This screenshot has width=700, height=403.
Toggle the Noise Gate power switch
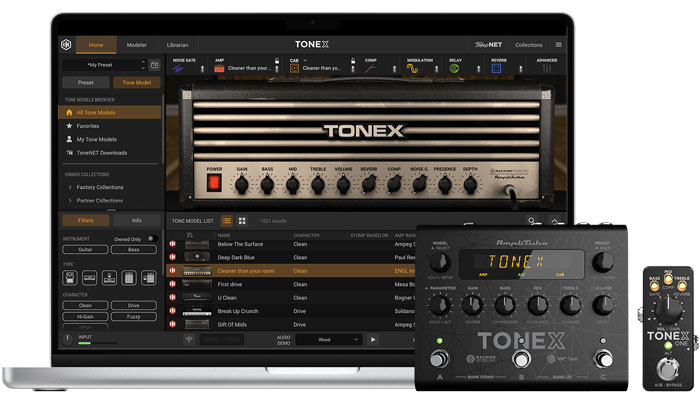(202, 69)
